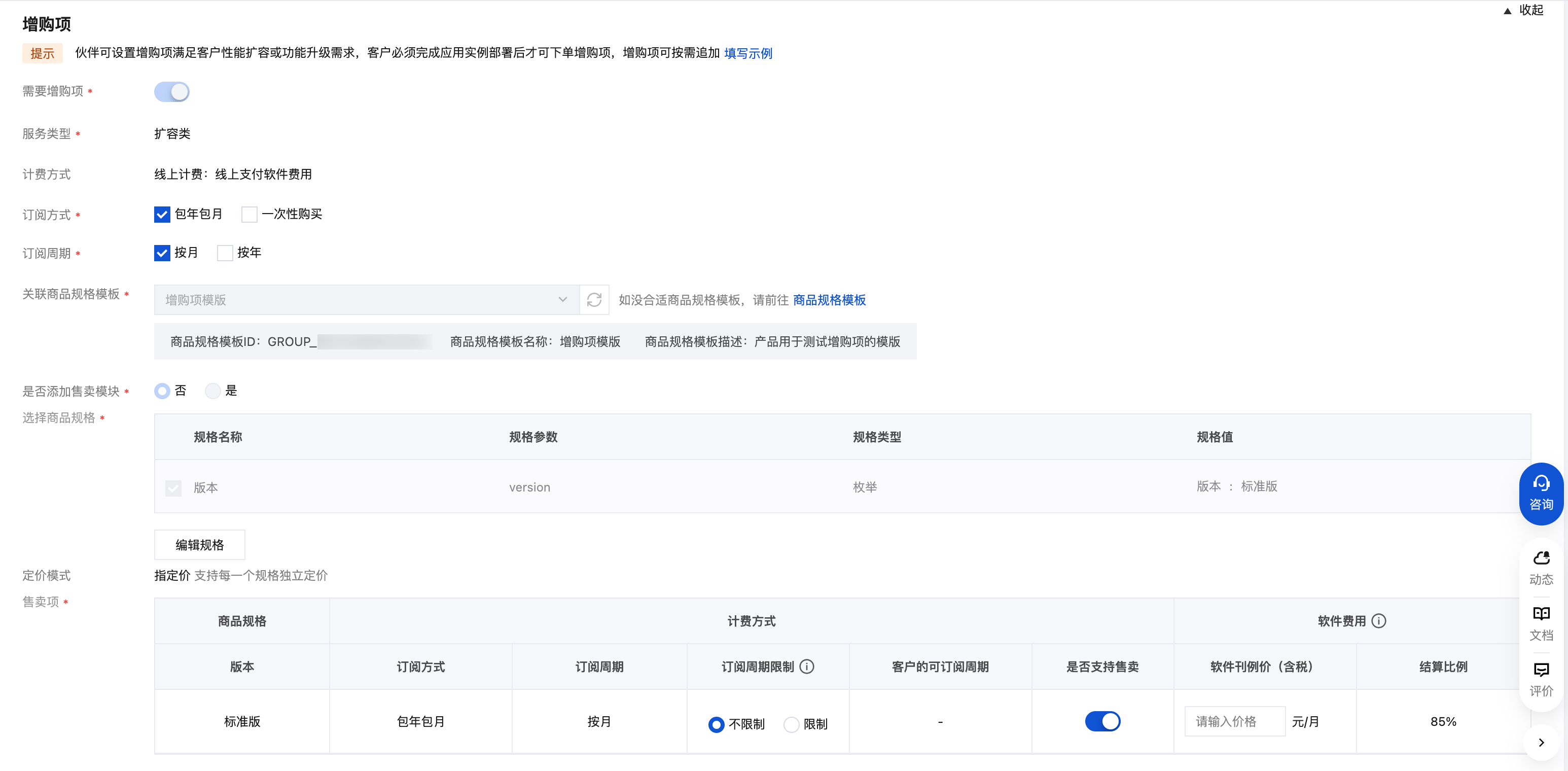Click info icon next to 订阅周期限制
This screenshot has height=771, width=1568.
tap(807, 667)
